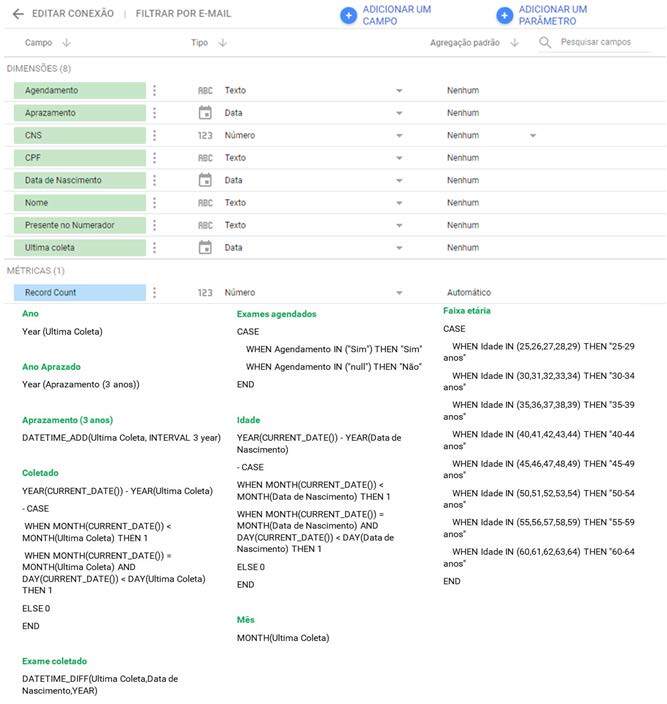667x704 pixels.
Task: Expand type dropdown for Record Count
Action: (x=399, y=293)
